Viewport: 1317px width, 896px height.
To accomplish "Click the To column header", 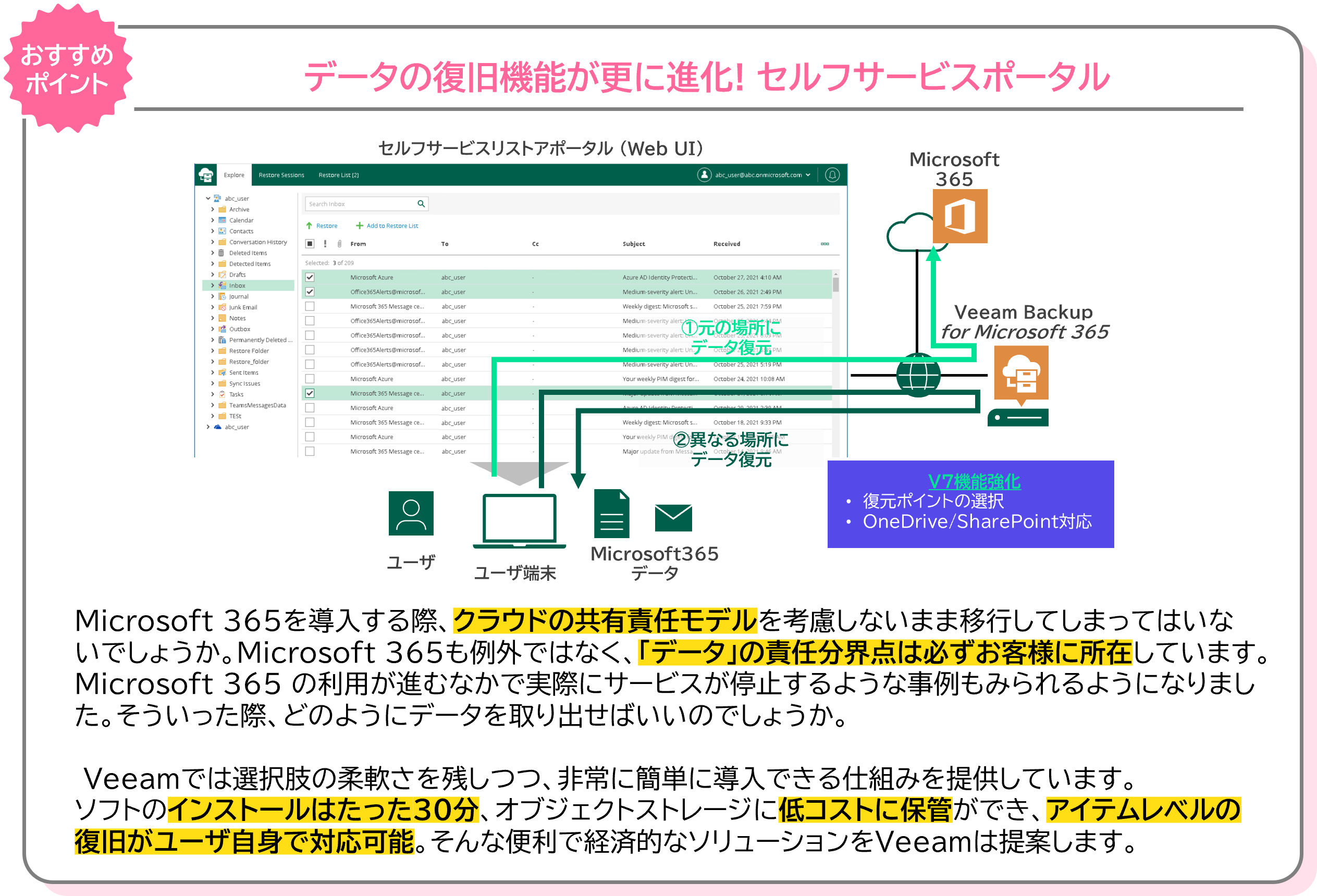I will [445, 244].
